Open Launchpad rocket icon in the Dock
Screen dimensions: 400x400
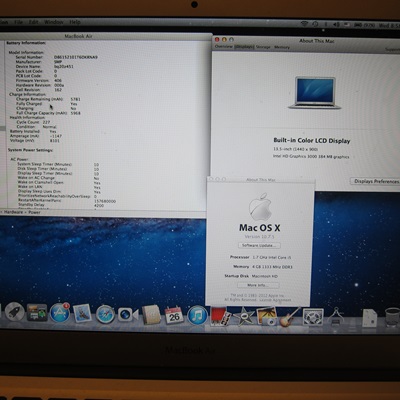tap(14, 312)
